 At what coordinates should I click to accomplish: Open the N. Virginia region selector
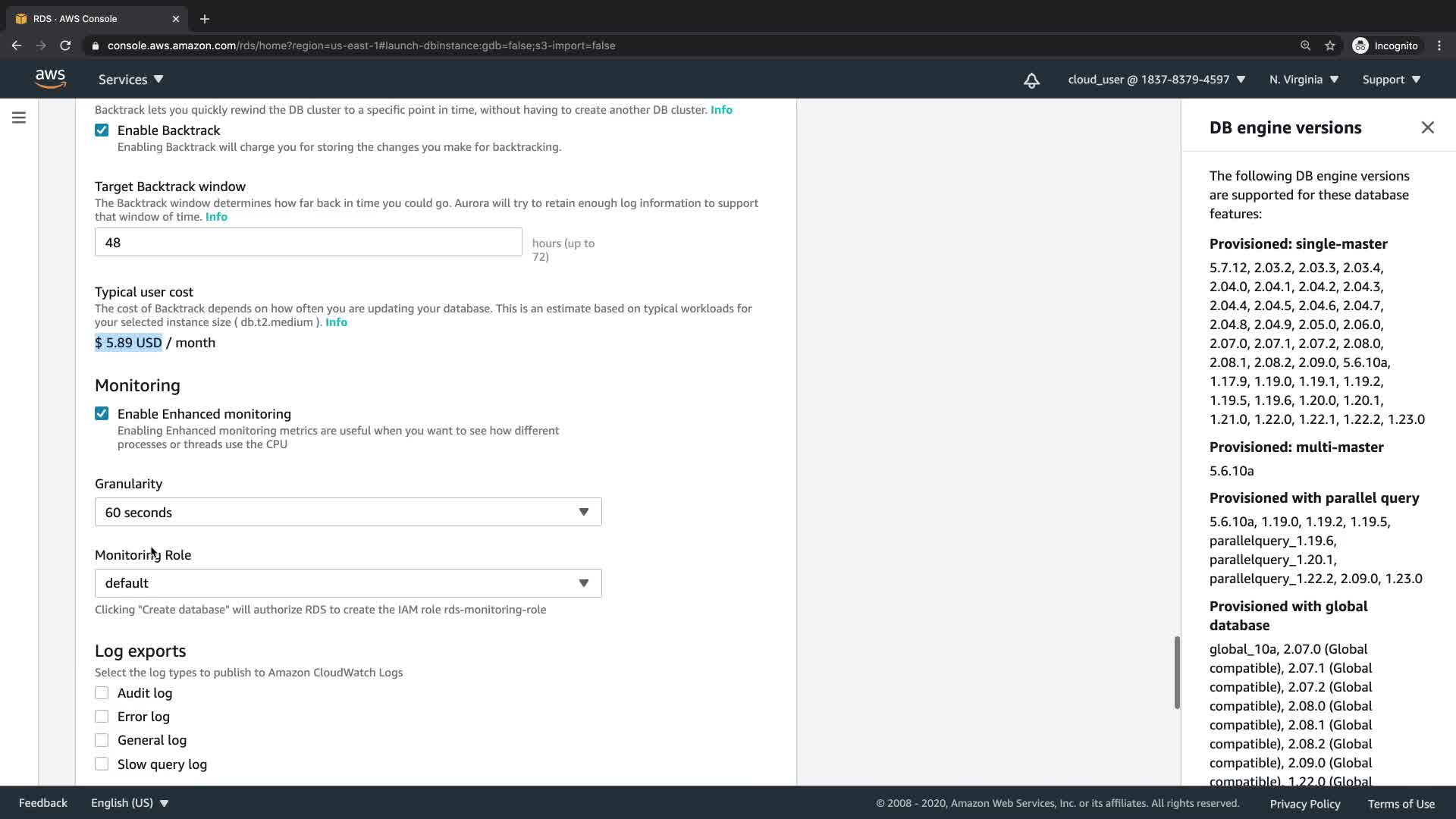(1304, 80)
